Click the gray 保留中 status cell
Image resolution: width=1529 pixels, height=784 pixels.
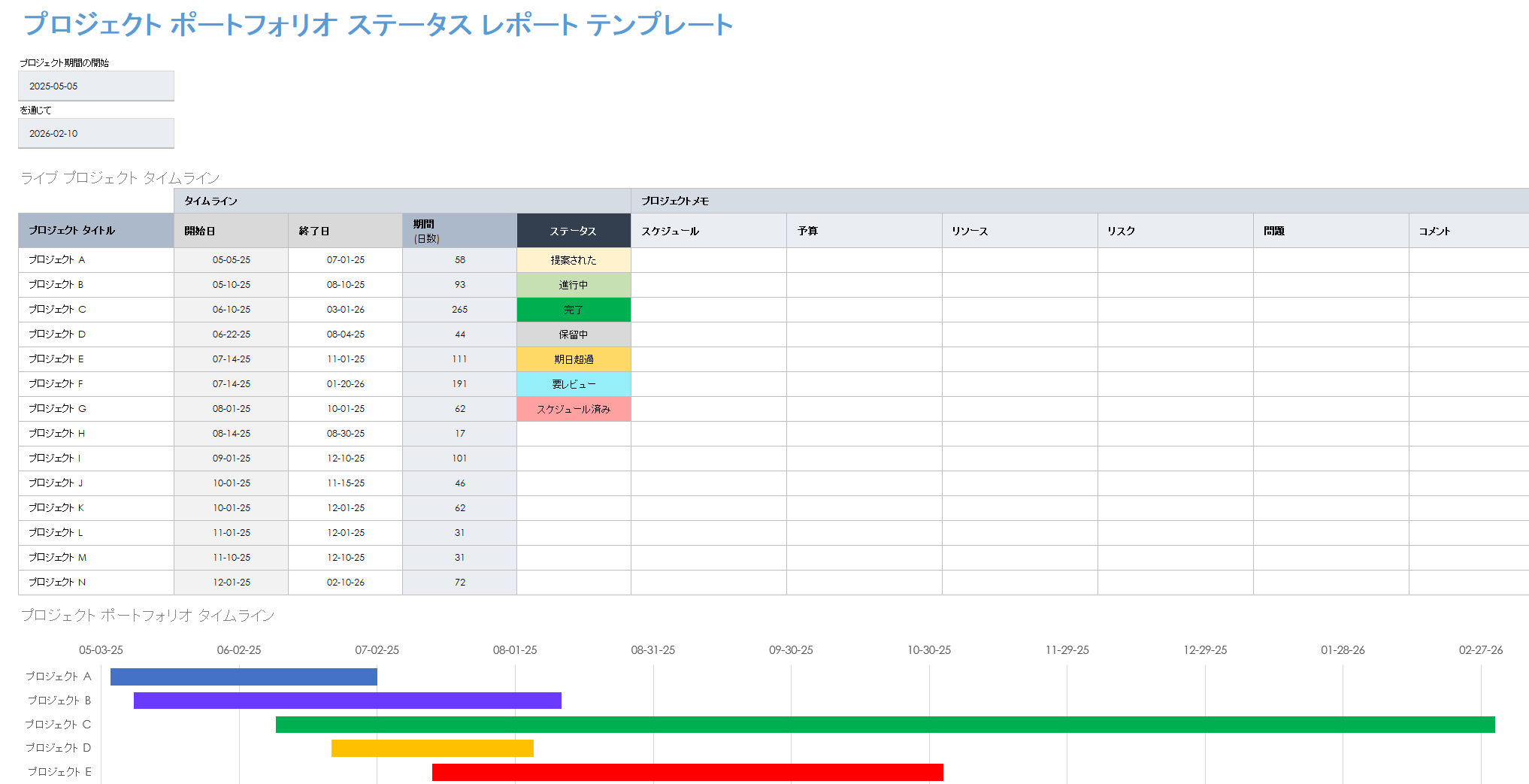tap(574, 334)
